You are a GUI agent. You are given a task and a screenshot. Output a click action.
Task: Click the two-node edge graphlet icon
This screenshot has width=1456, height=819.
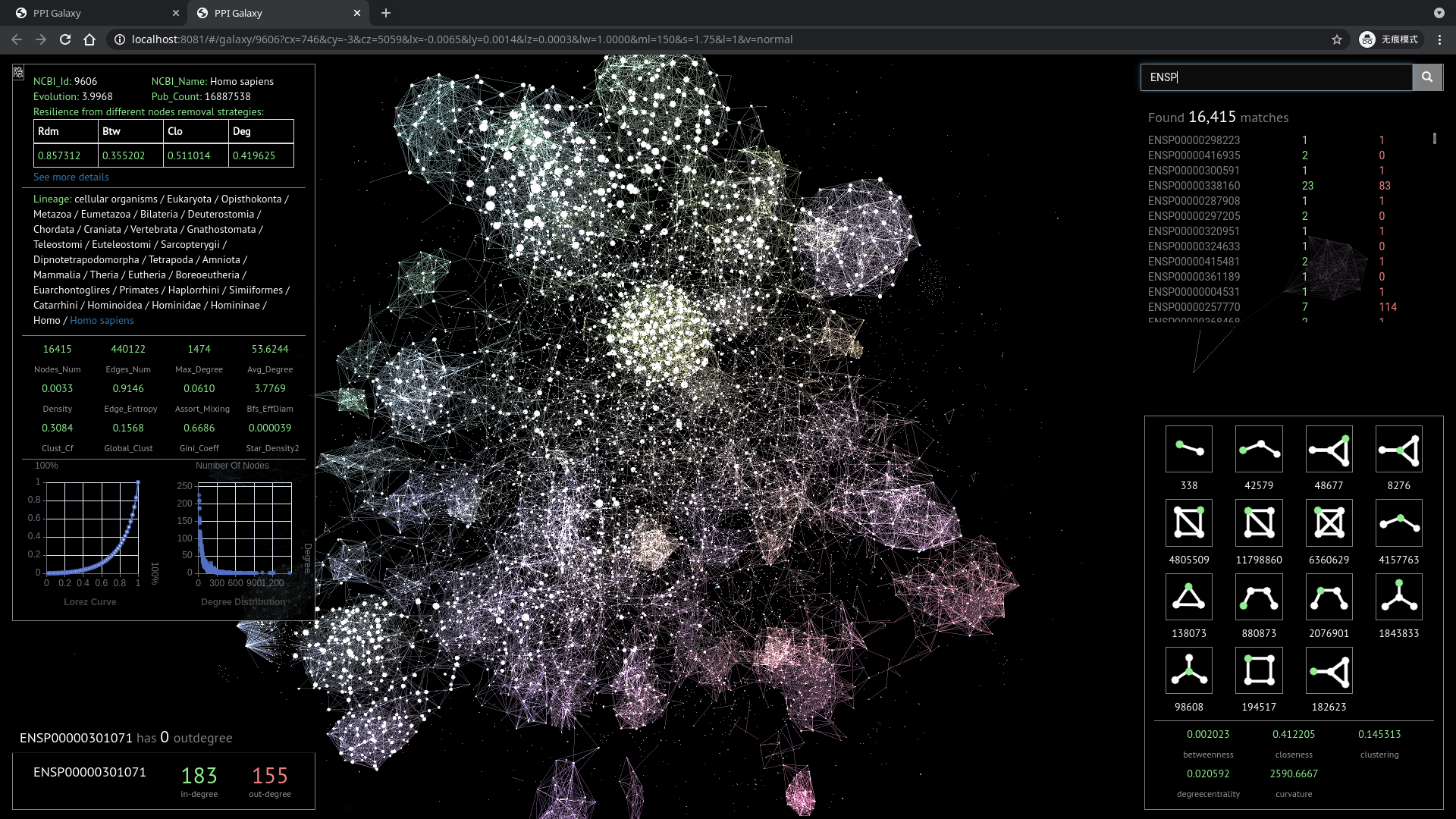pos(1188,449)
